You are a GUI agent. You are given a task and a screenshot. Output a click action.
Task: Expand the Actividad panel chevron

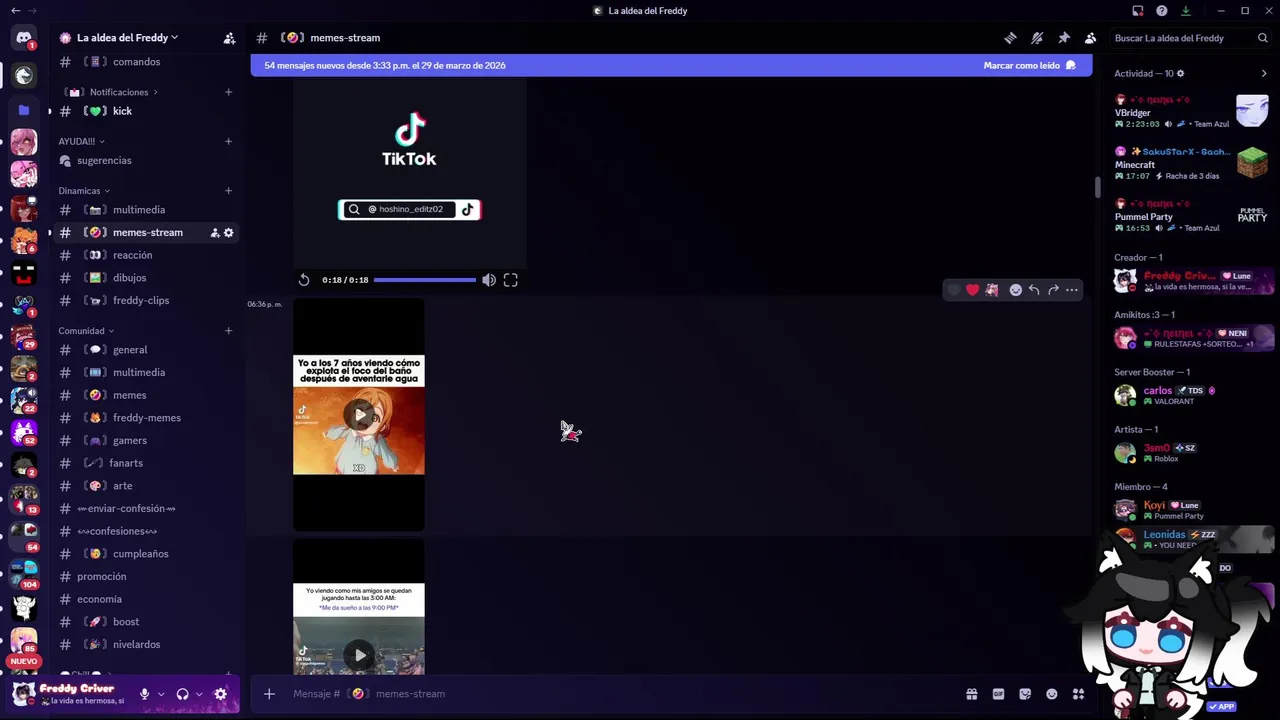tap(1264, 74)
